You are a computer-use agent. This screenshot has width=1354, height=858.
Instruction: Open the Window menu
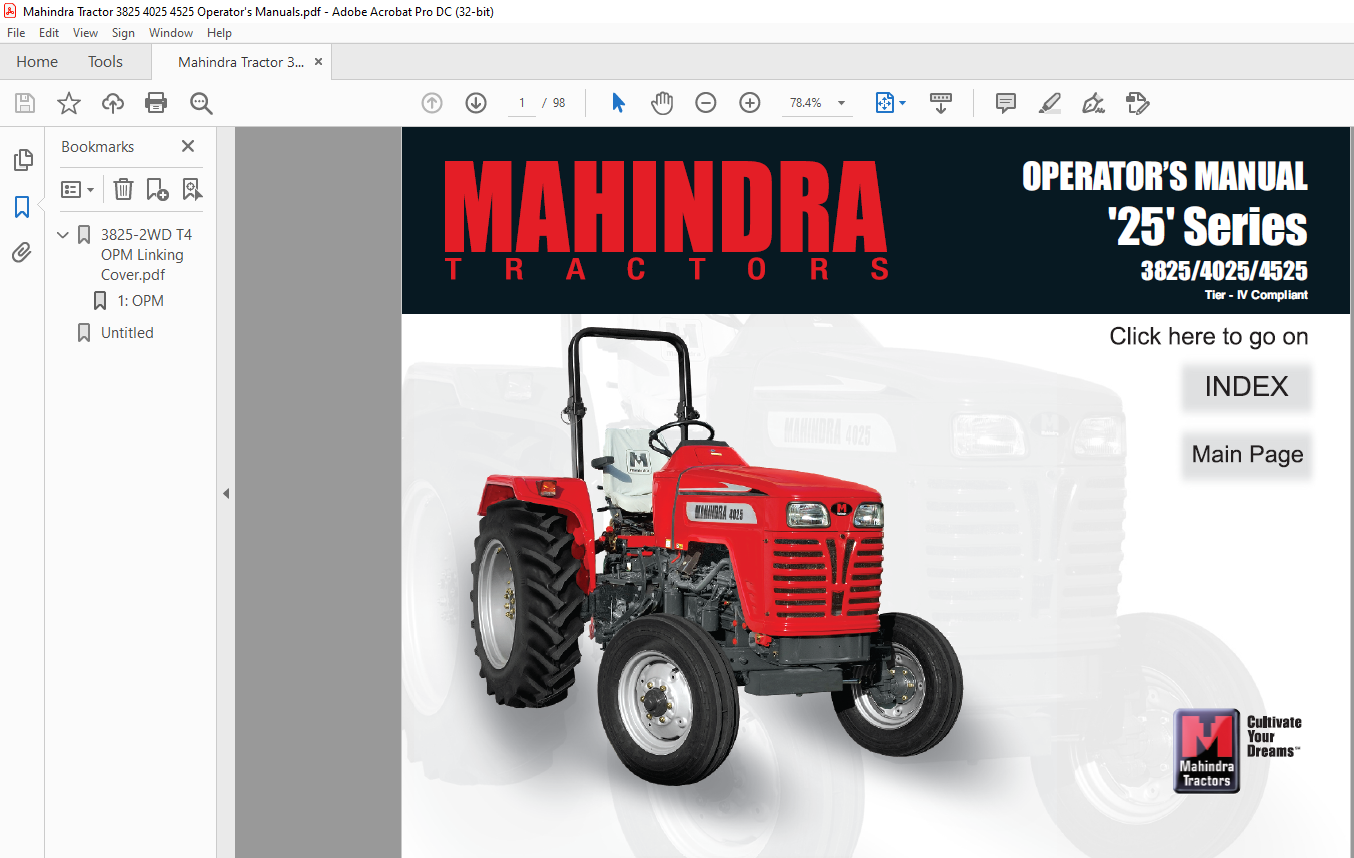tap(171, 33)
